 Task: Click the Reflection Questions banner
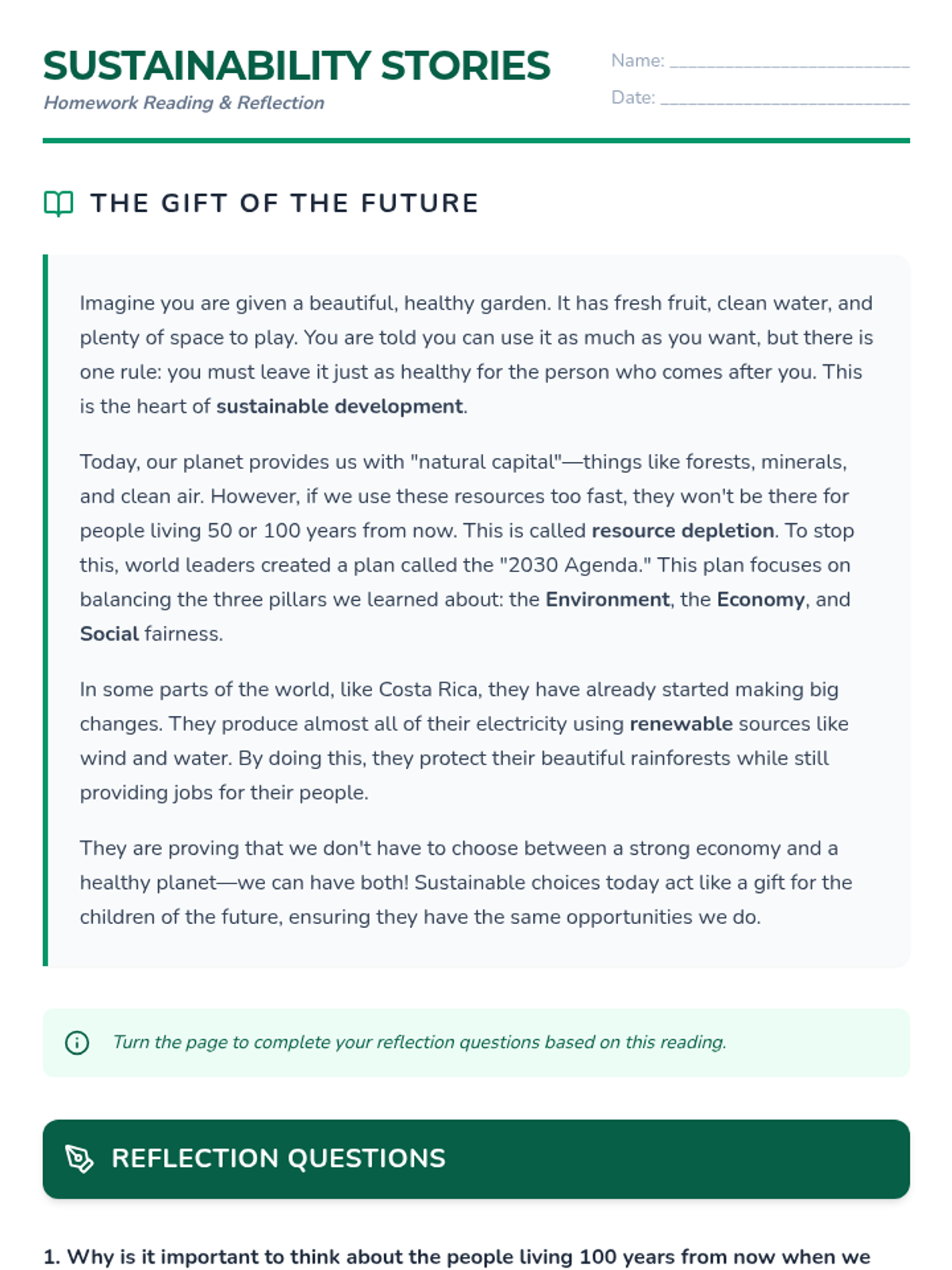click(476, 1159)
